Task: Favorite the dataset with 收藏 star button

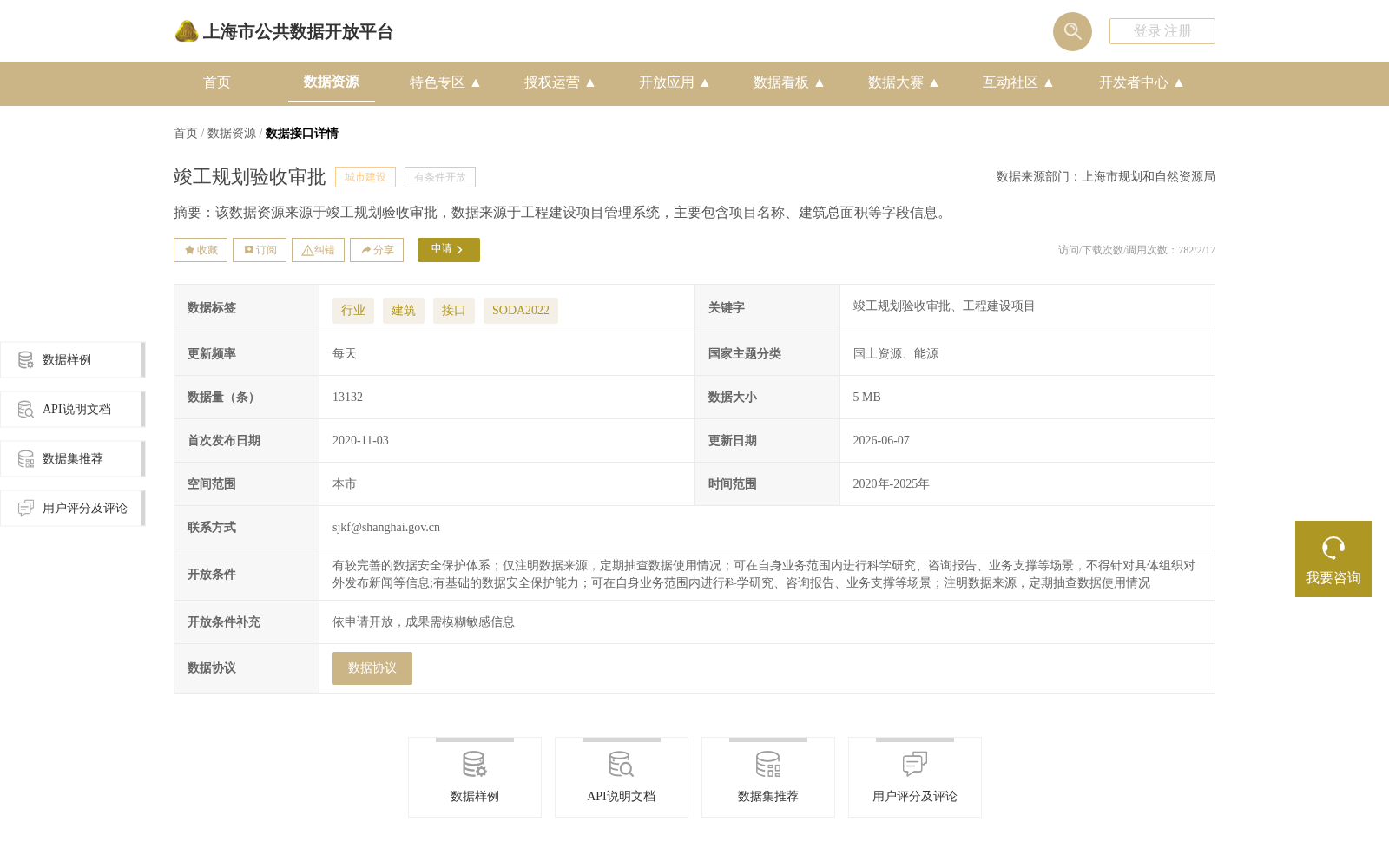Action: click(x=201, y=250)
